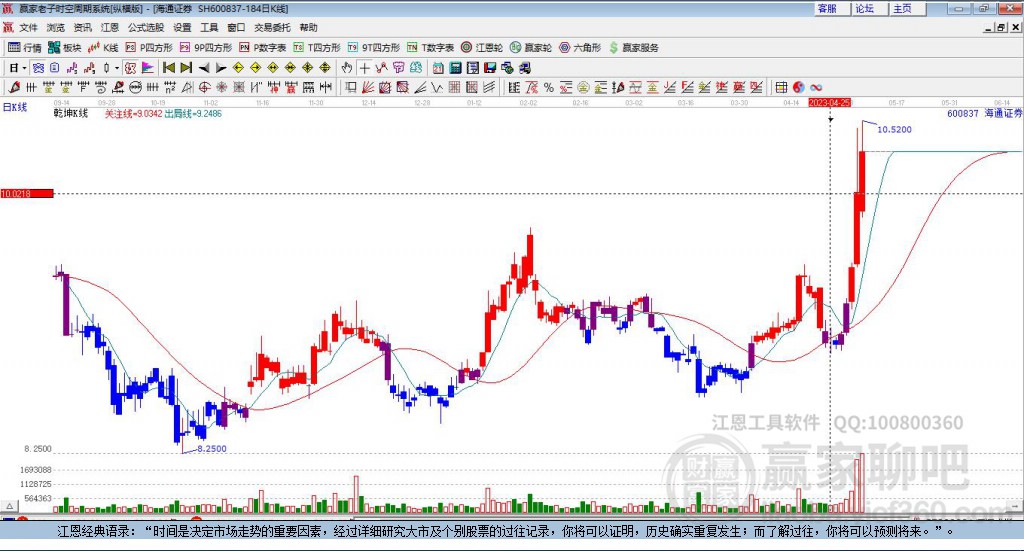Open the P四方形 square tool

(149, 48)
